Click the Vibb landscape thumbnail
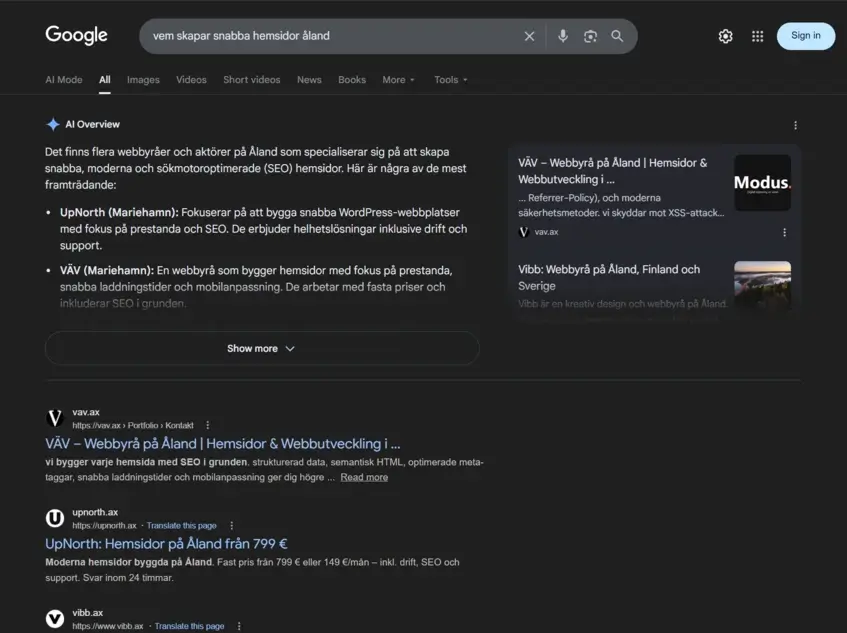 click(762, 285)
